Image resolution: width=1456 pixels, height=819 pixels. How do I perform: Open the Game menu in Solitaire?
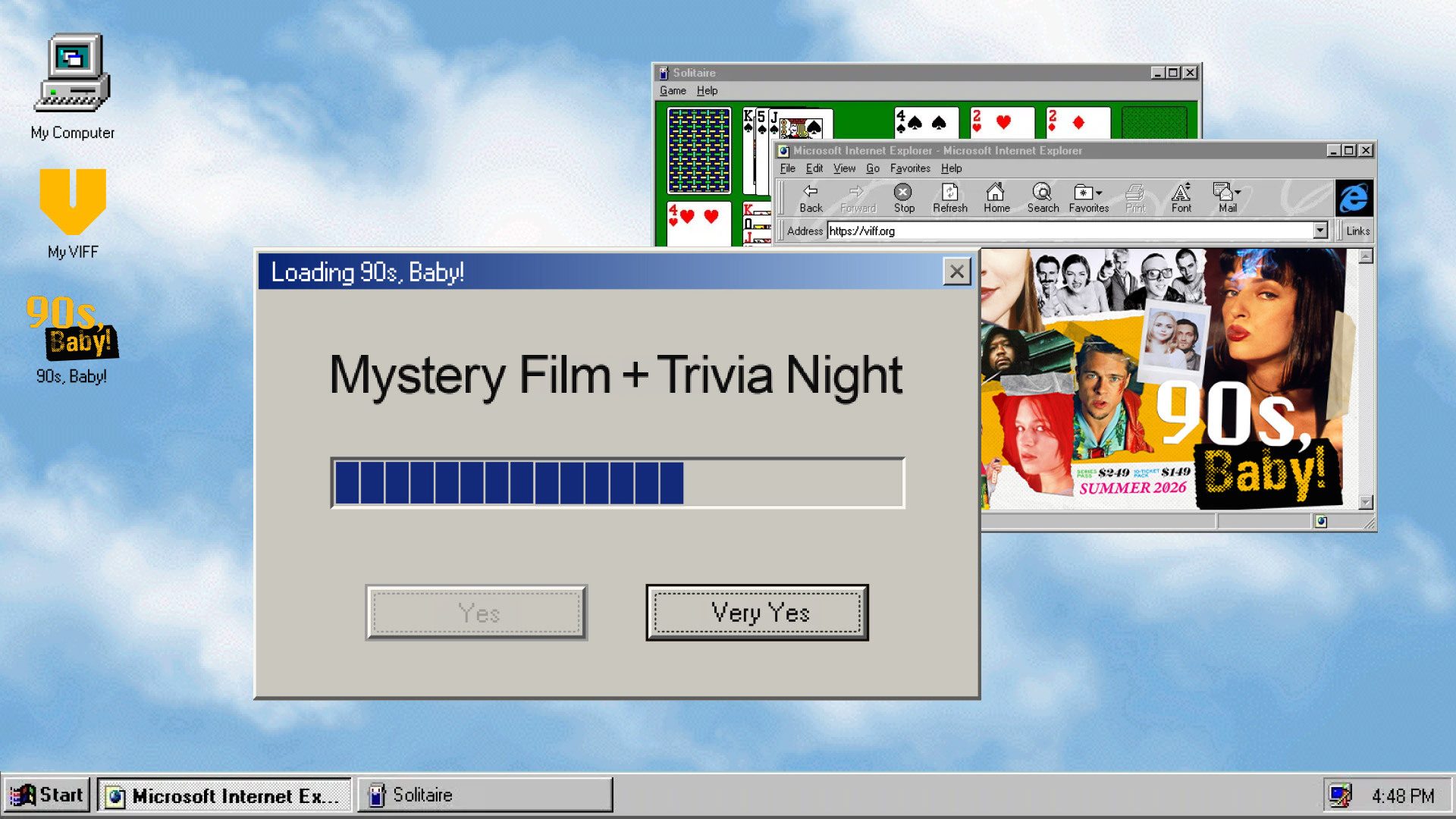[x=673, y=91]
